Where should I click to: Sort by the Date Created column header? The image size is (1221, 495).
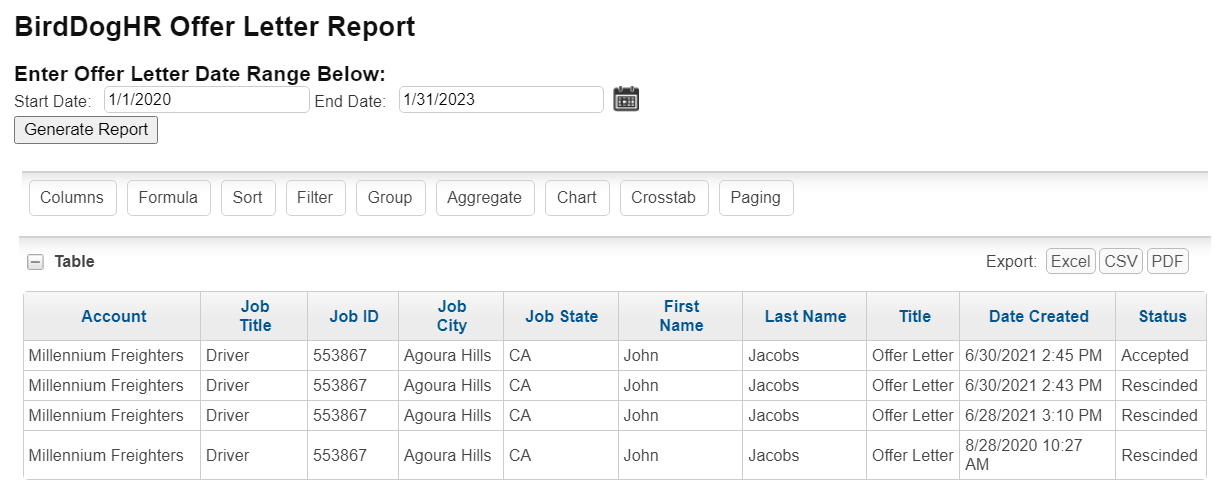pos(1038,317)
